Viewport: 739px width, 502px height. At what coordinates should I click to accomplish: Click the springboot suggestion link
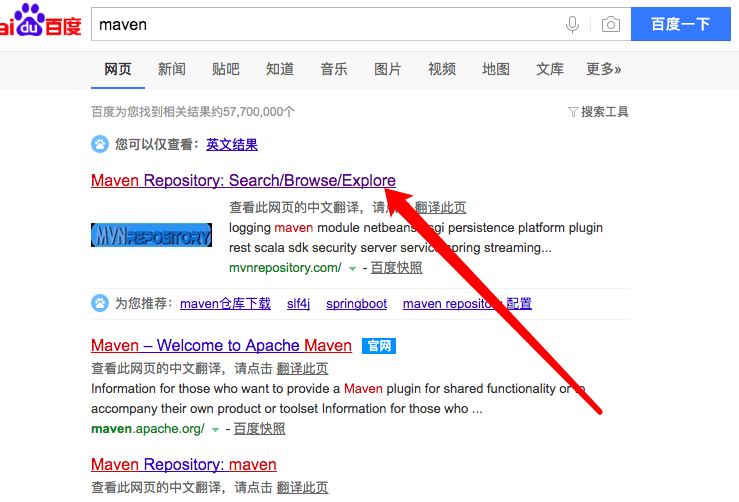[x=356, y=304]
